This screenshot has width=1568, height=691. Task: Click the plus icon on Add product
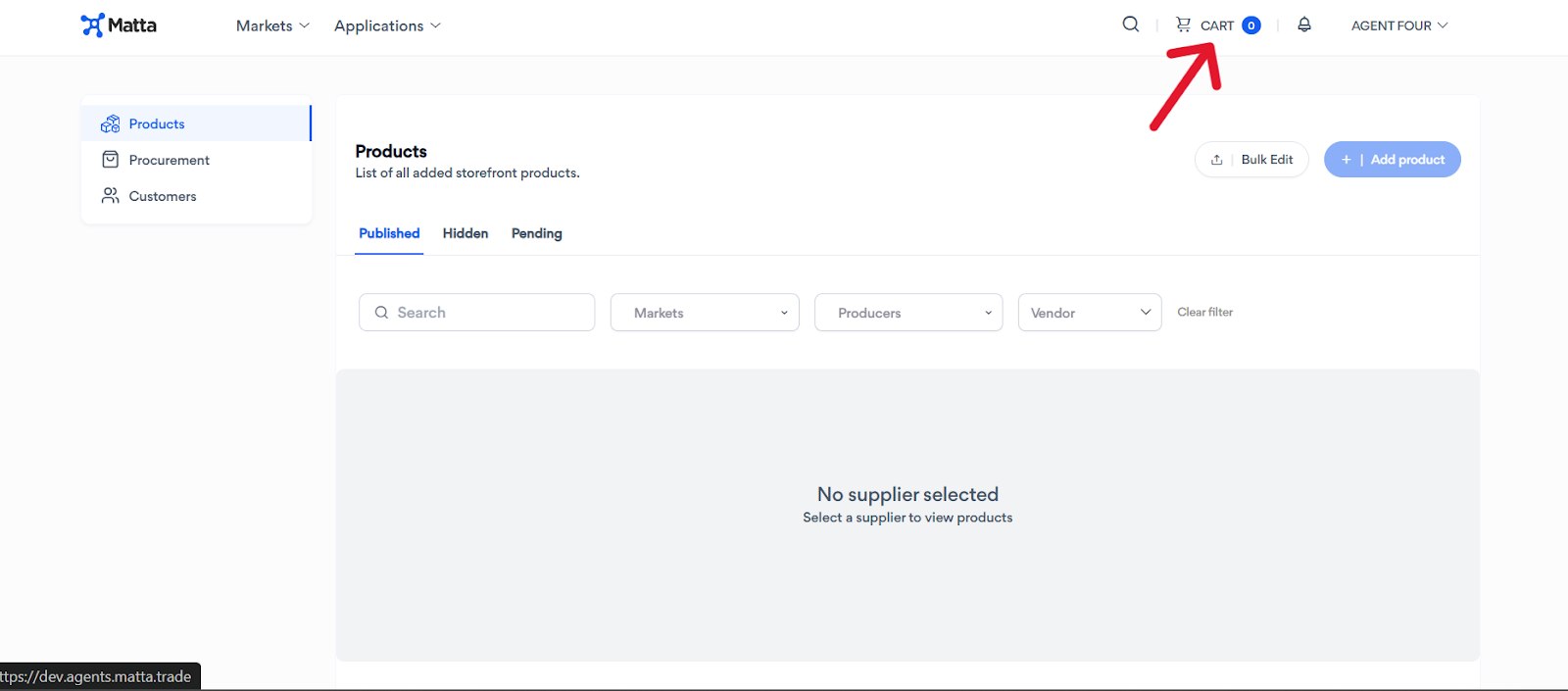tap(1347, 160)
